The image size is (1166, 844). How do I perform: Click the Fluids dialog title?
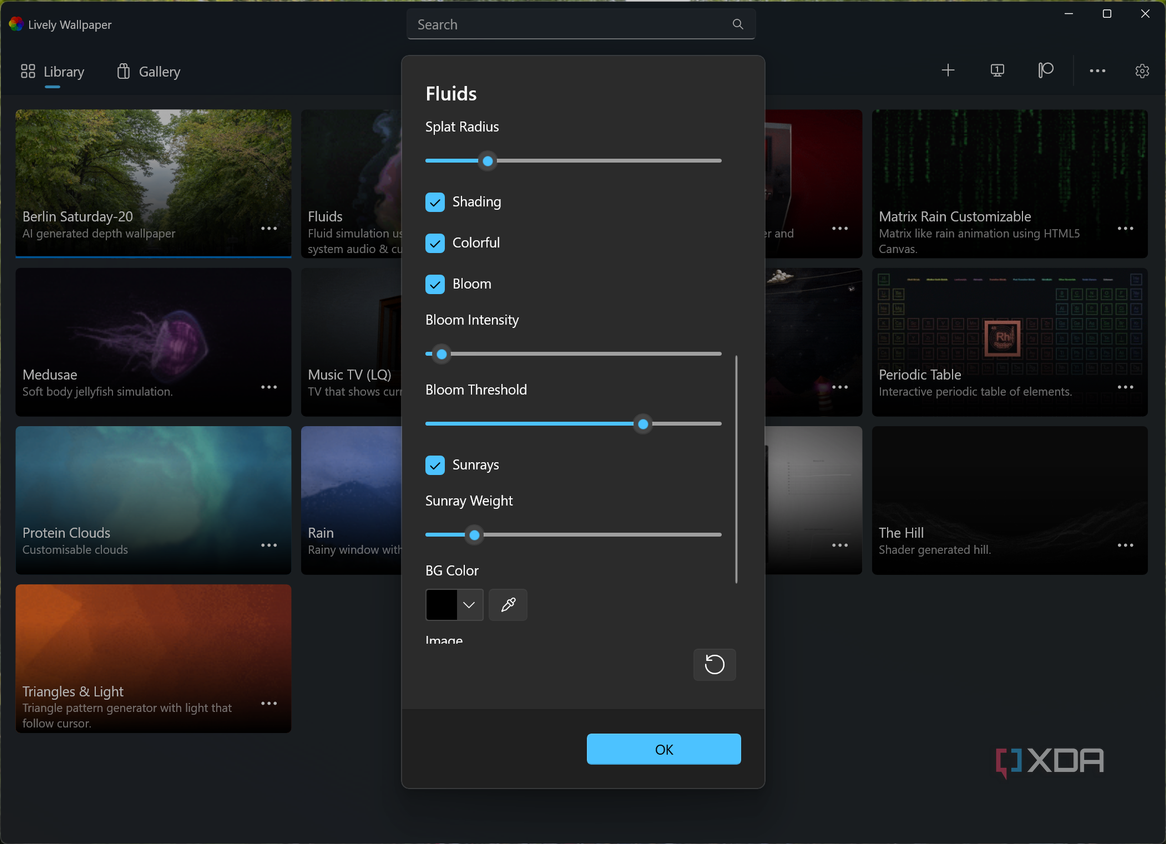click(x=451, y=94)
